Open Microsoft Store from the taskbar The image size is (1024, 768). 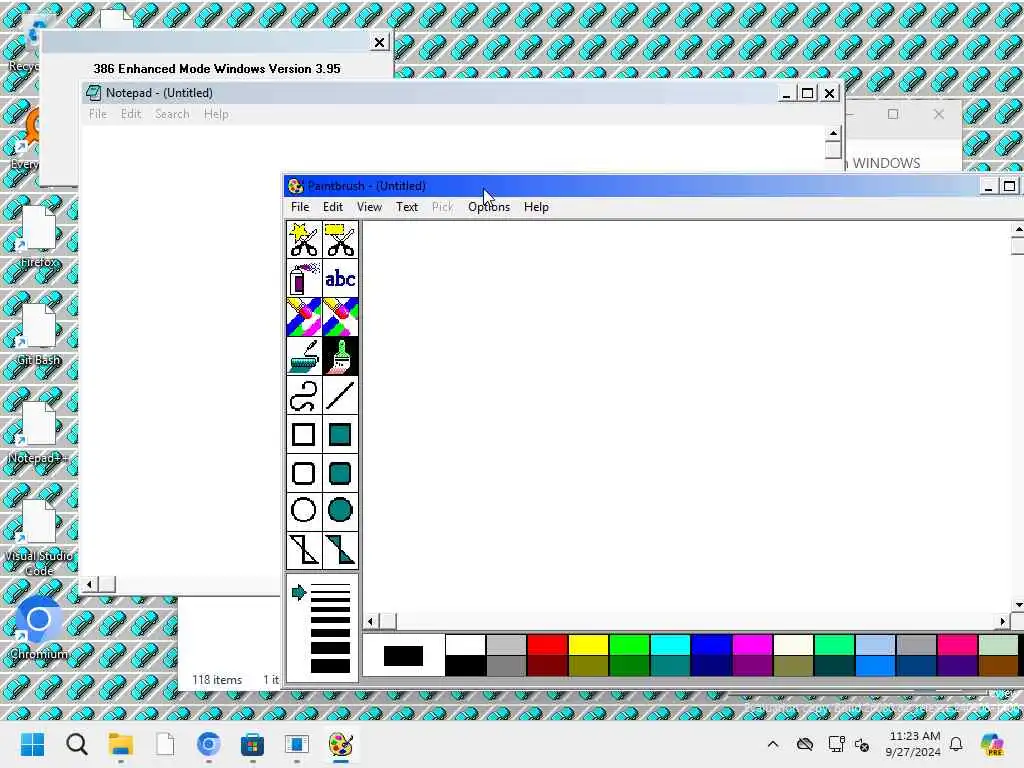tap(252, 744)
